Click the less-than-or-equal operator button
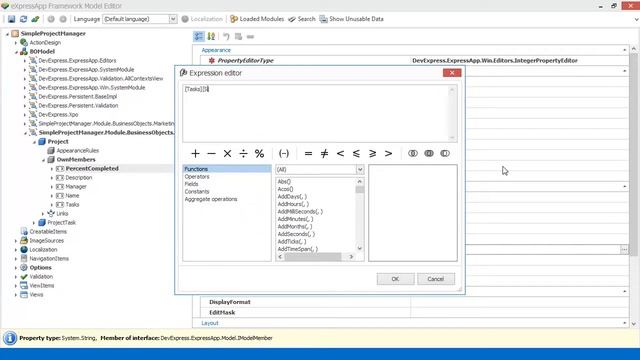The image size is (640, 360). coord(356,153)
